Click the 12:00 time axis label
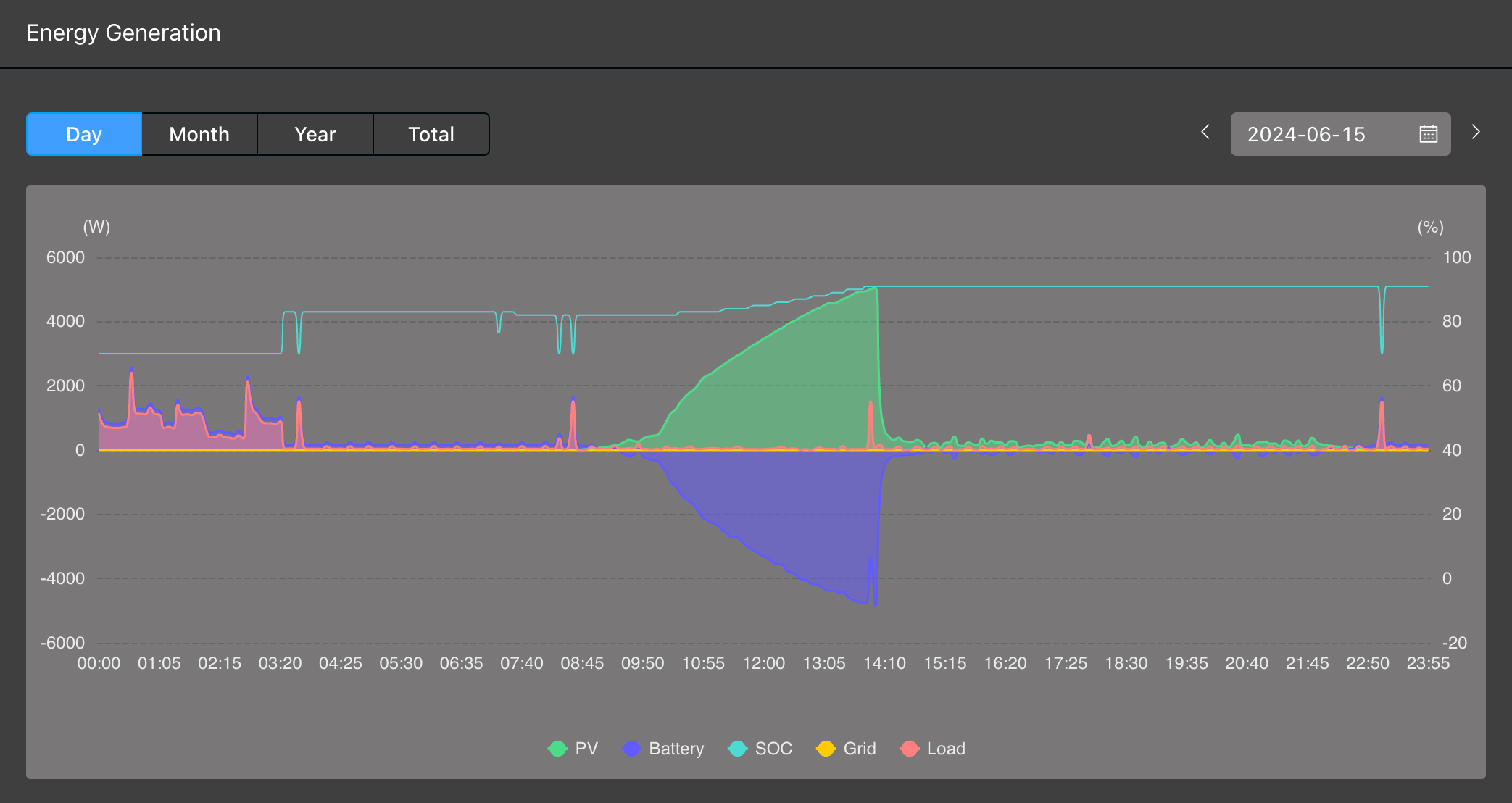The width and height of the screenshot is (1512, 803). (763, 663)
